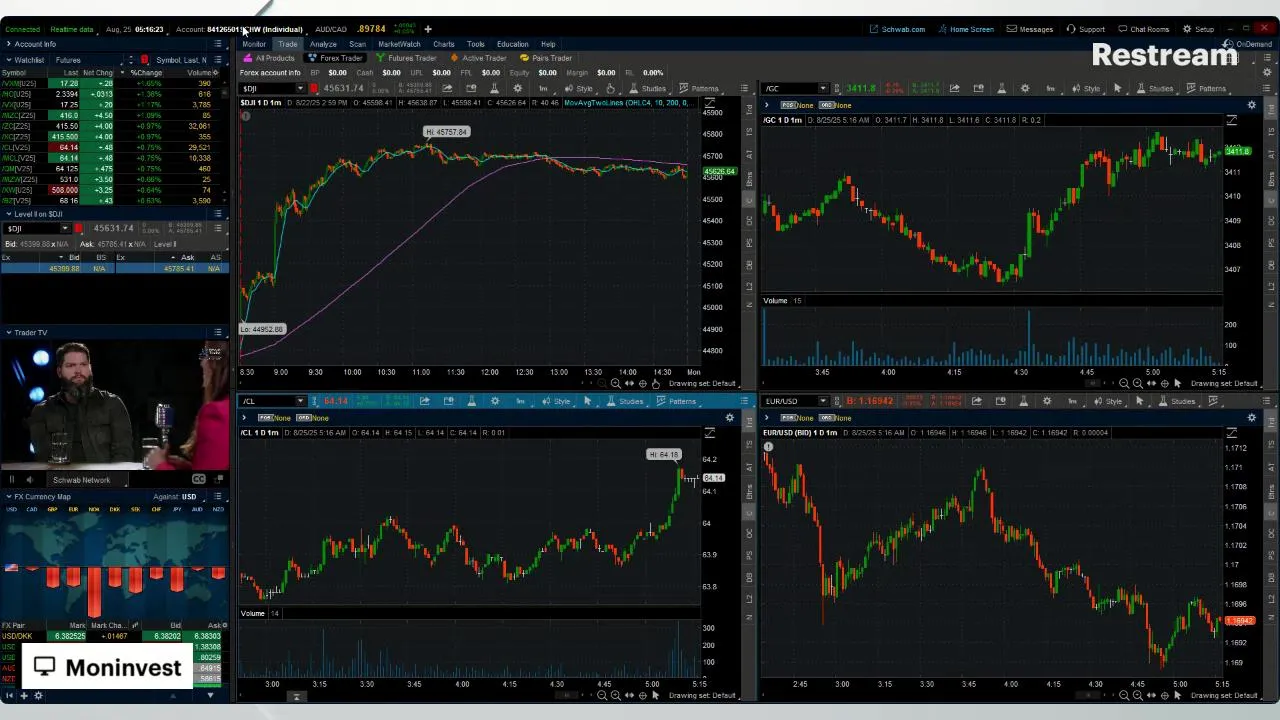The image size is (1280, 720).
Task: Open Level II $DJI symbol field
Action: click(36, 228)
